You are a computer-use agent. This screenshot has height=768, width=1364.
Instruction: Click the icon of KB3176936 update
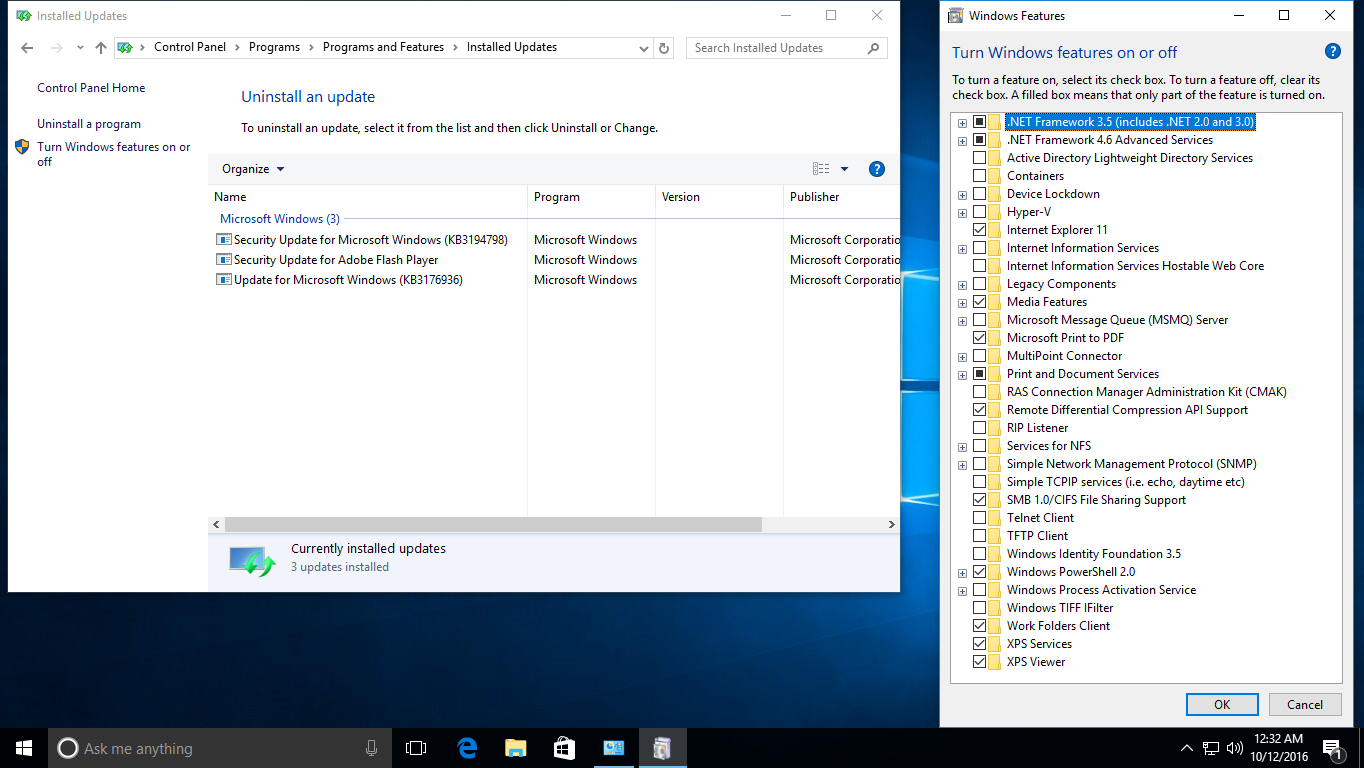pyautogui.click(x=224, y=280)
